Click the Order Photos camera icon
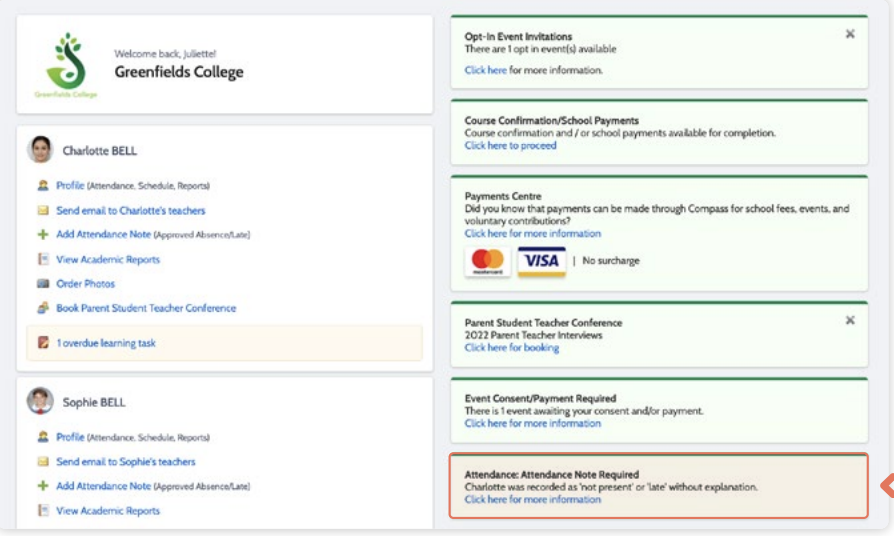This screenshot has width=894, height=536. (x=43, y=283)
